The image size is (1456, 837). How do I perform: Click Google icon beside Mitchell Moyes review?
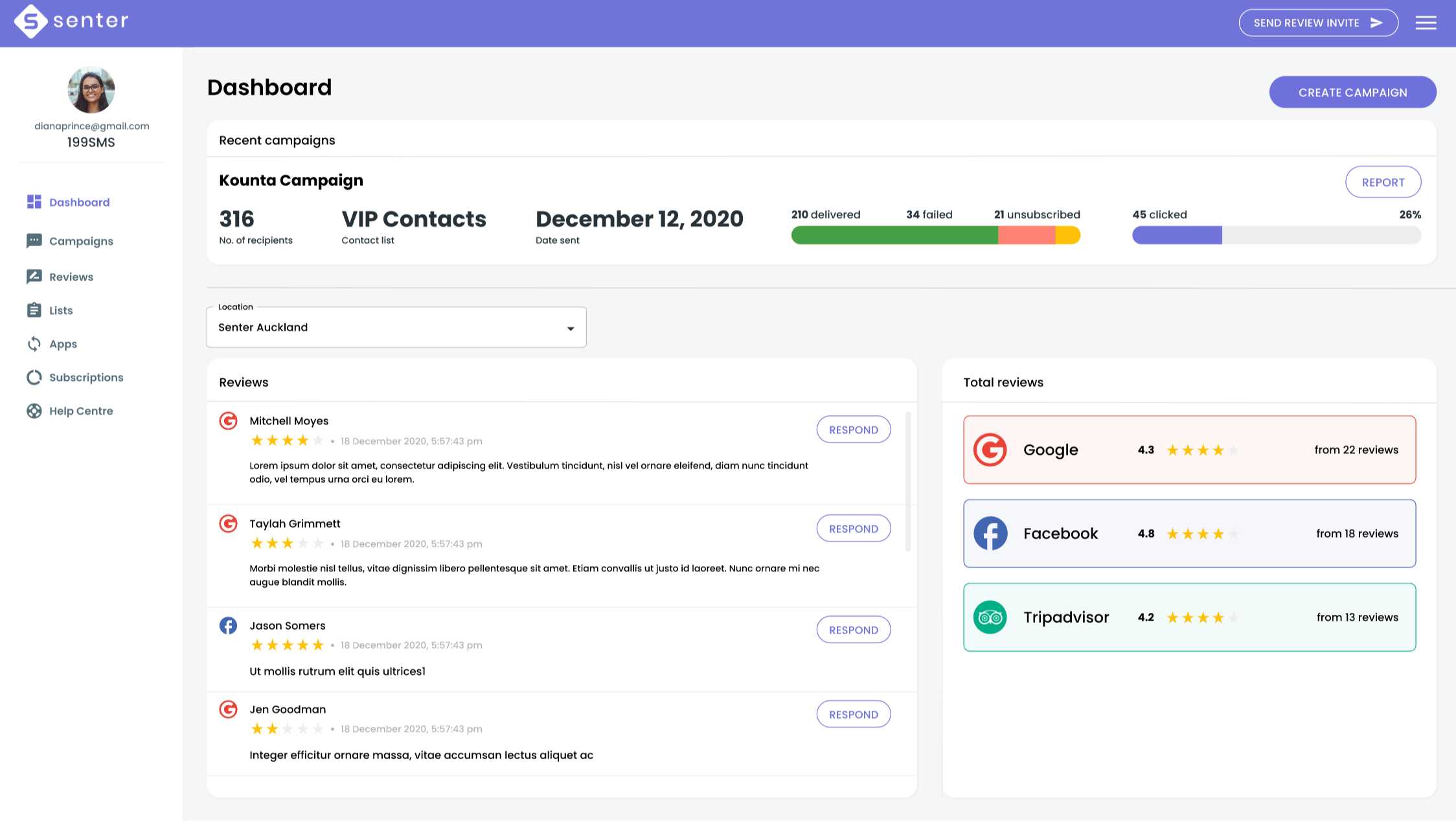(228, 421)
